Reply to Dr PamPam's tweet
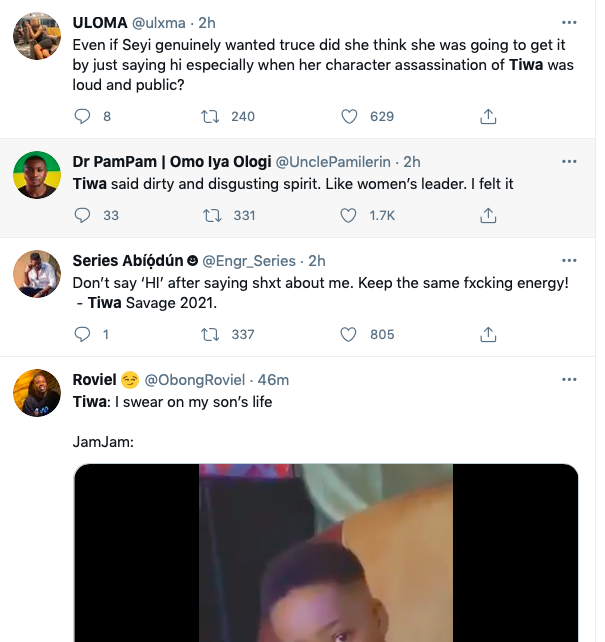 tap(83, 215)
